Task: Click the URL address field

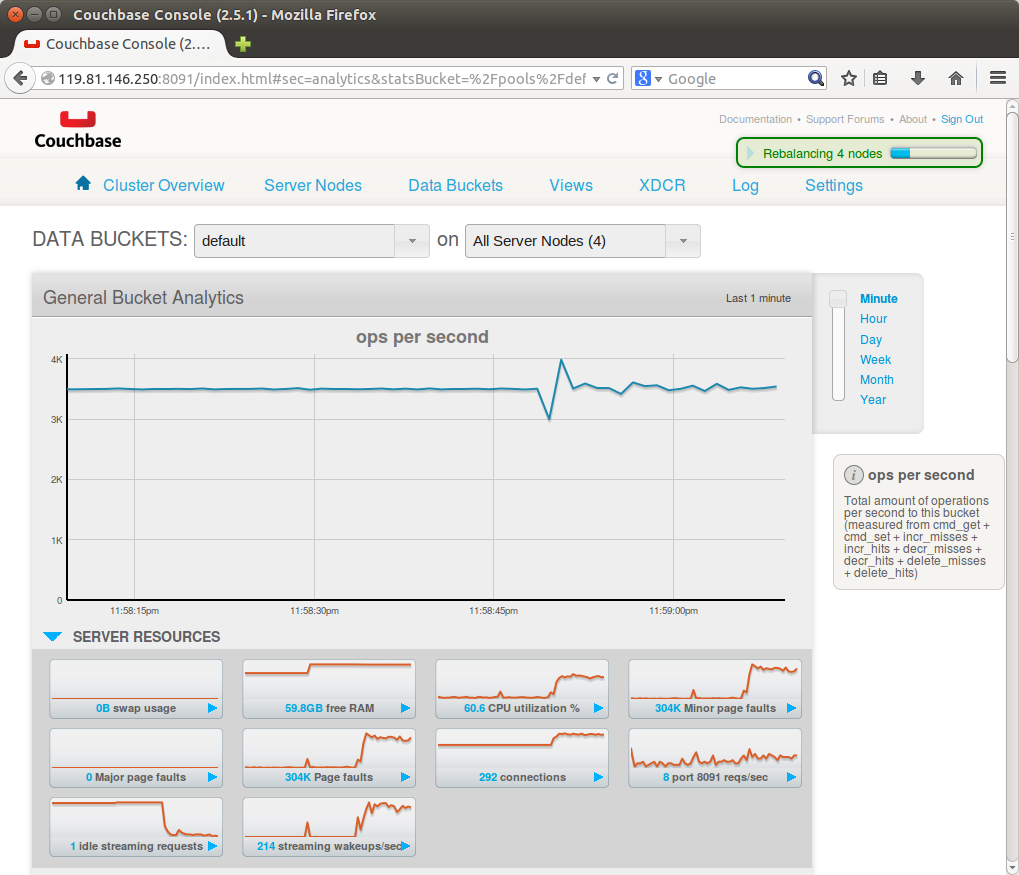Action: (322, 79)
